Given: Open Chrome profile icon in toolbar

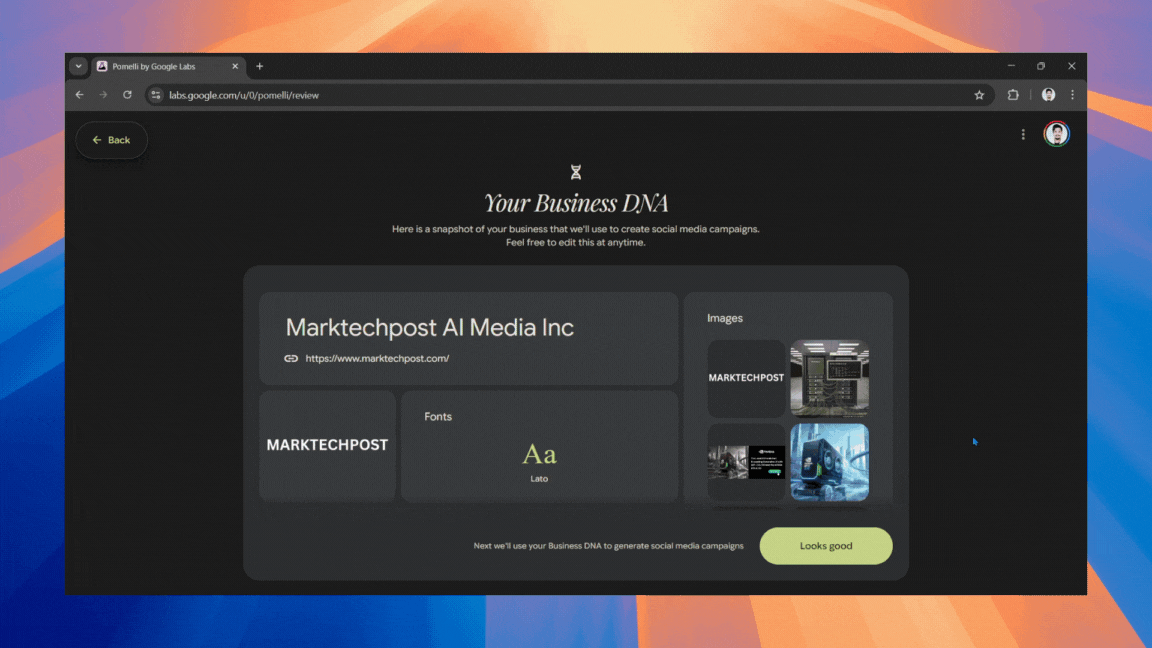Looking at the screenshot, I should (1048, 95).
